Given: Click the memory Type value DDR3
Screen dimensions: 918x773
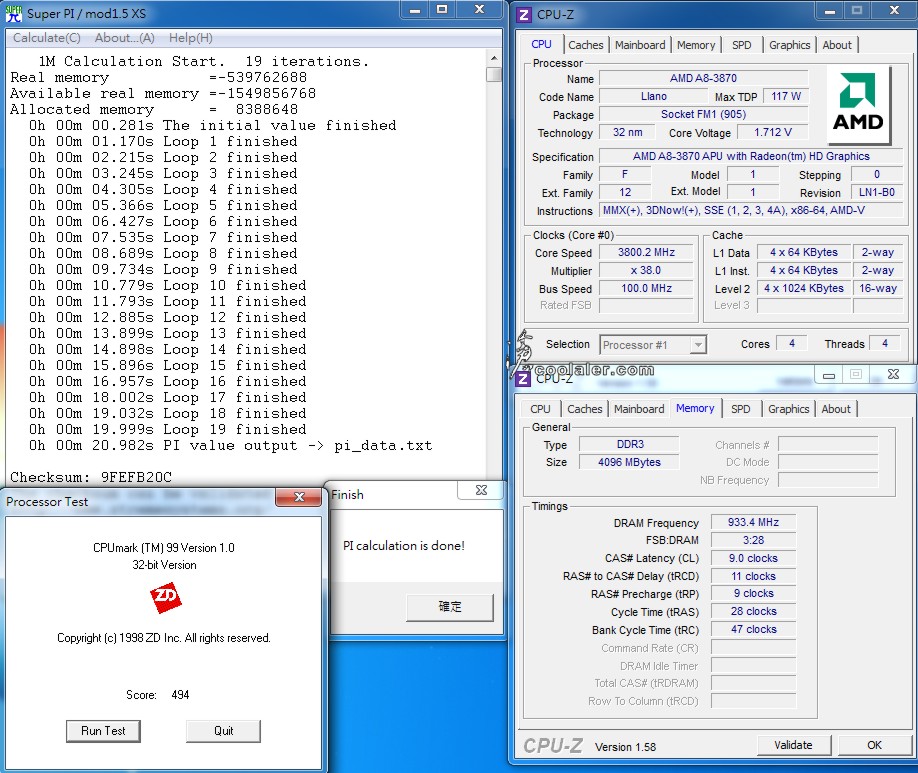Looking at the screenshot, I should [630, 444].
